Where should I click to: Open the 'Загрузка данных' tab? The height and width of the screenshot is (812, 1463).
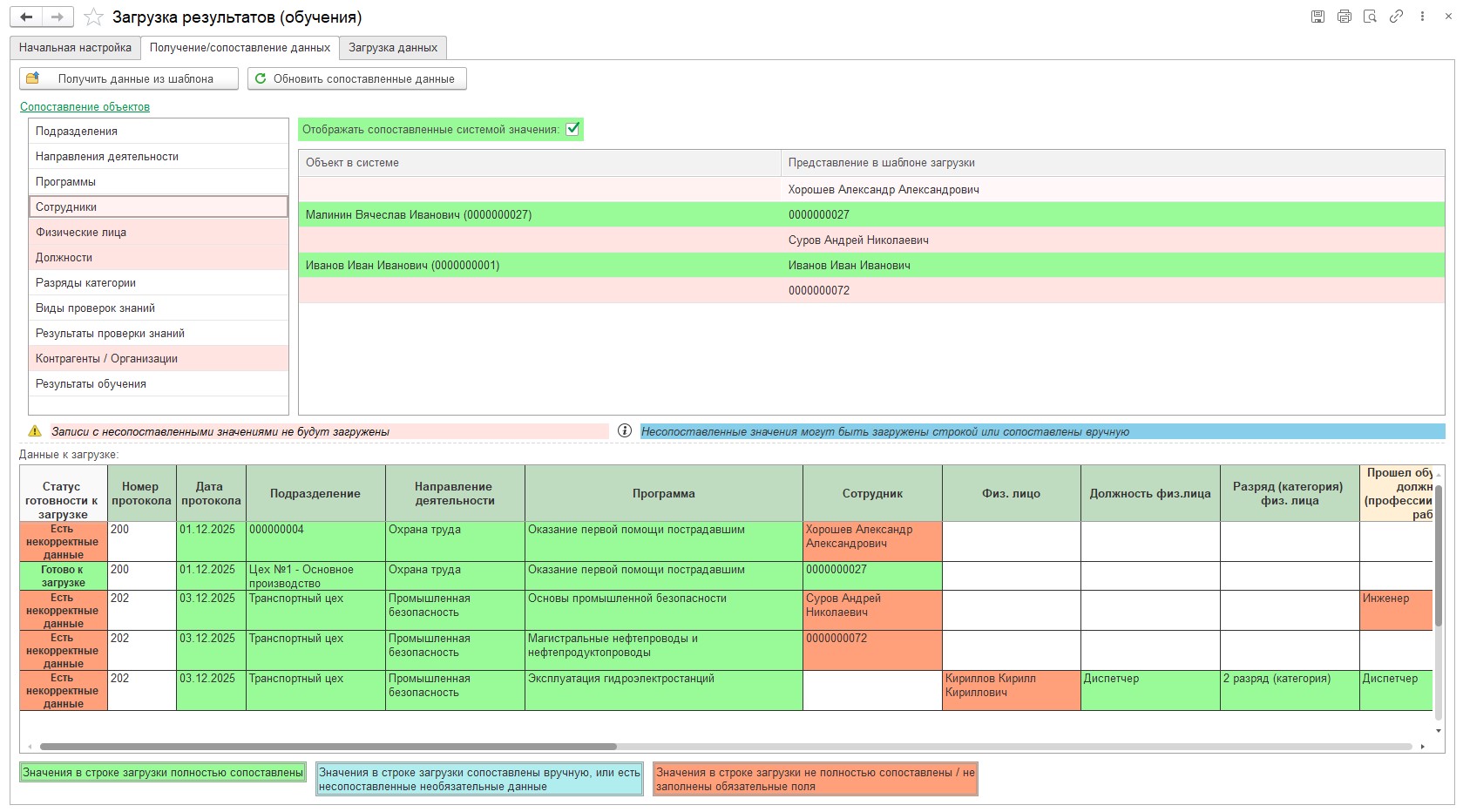point(393,48)
